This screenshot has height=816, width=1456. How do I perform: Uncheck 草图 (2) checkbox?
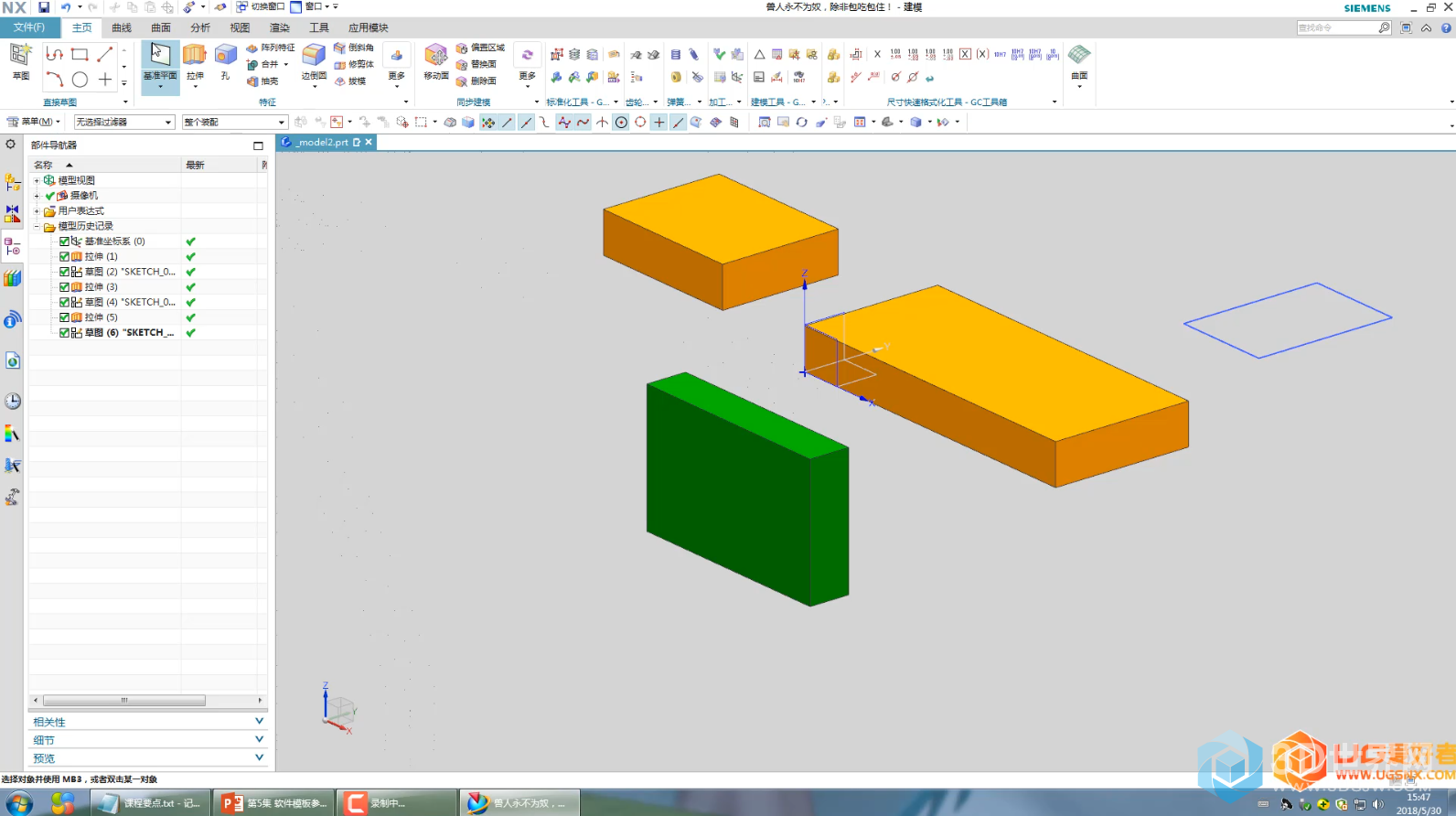click(x=64, y=272)
